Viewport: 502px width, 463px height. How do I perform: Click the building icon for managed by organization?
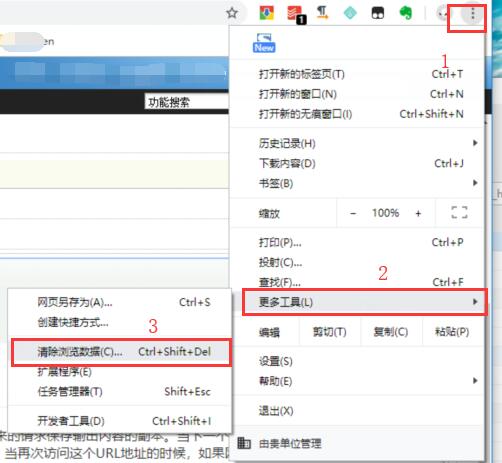(244, 443)
